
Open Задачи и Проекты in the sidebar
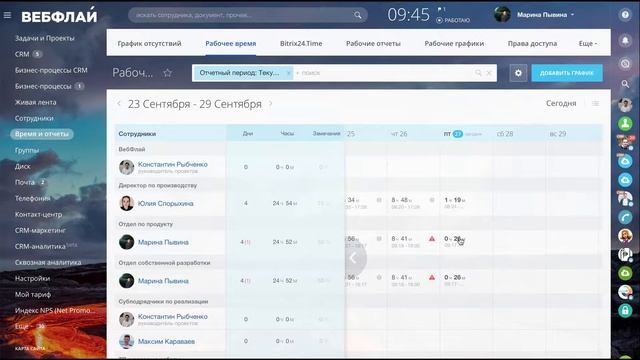44,38
